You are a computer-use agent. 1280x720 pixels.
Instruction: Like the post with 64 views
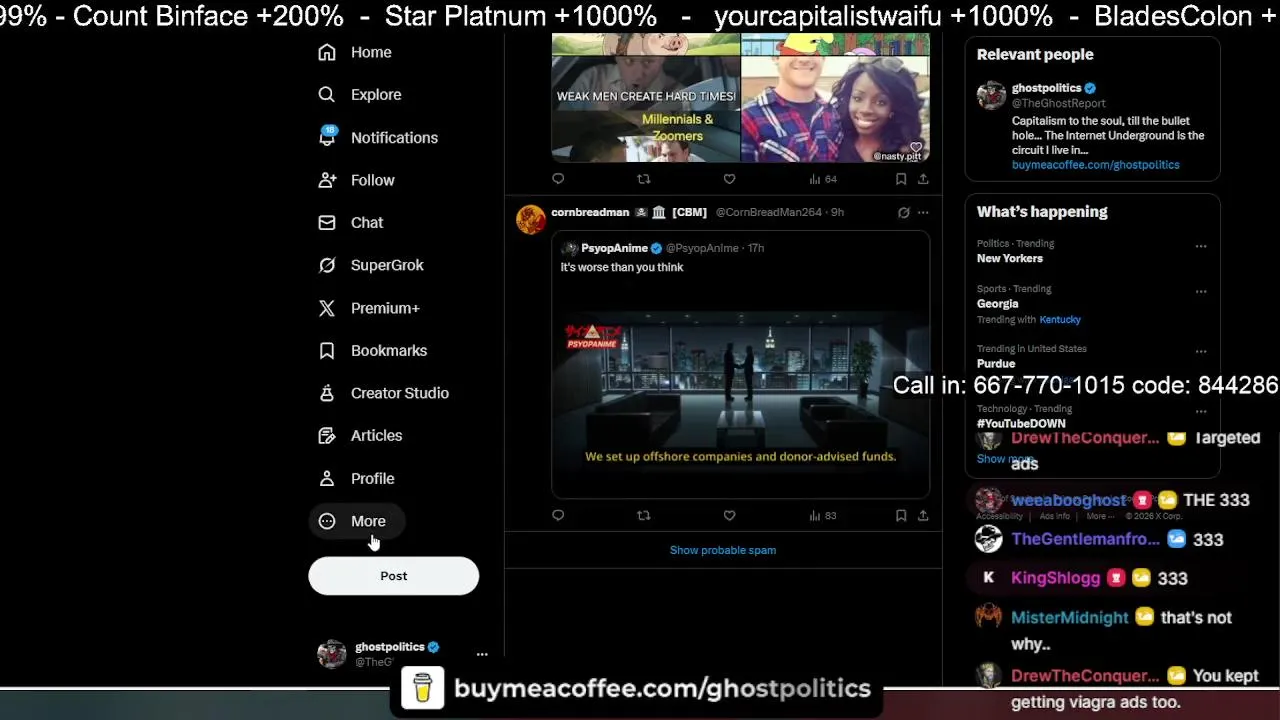[x=729, y=179]
